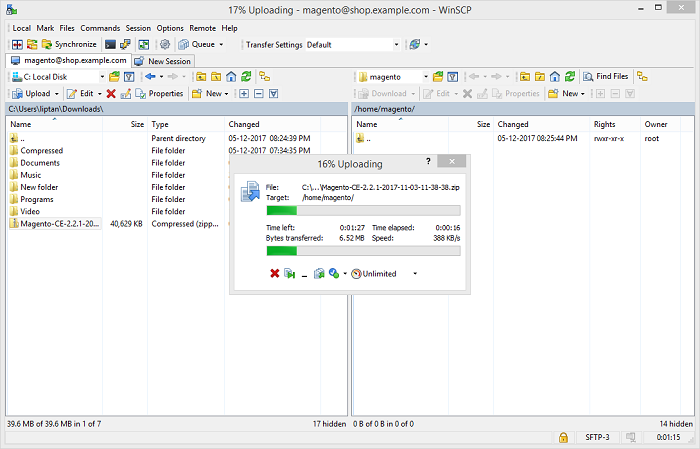Click local panel blue Back arrow

[150, 77]
